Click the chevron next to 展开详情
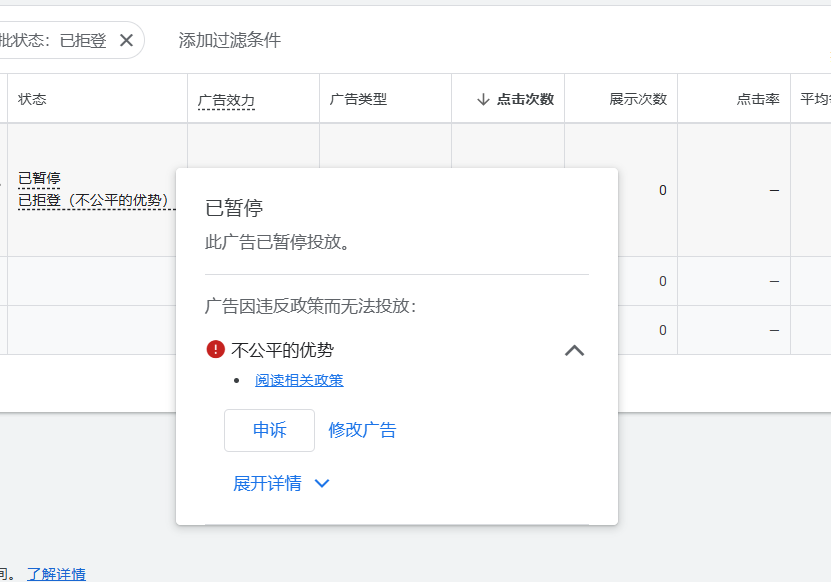The image size is (831, 582). coord(322,484)
